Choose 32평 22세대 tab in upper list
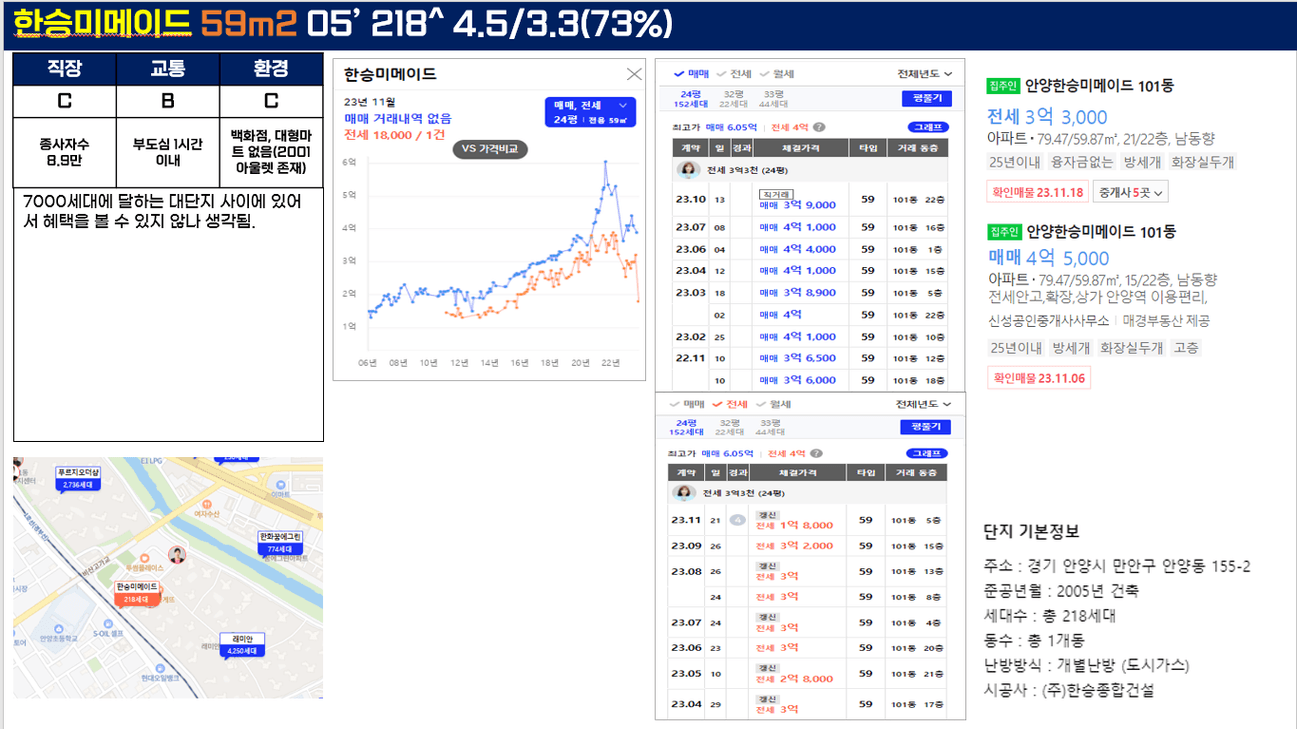The width and height of the screenshot is (1297, 729). coord(733,98)
